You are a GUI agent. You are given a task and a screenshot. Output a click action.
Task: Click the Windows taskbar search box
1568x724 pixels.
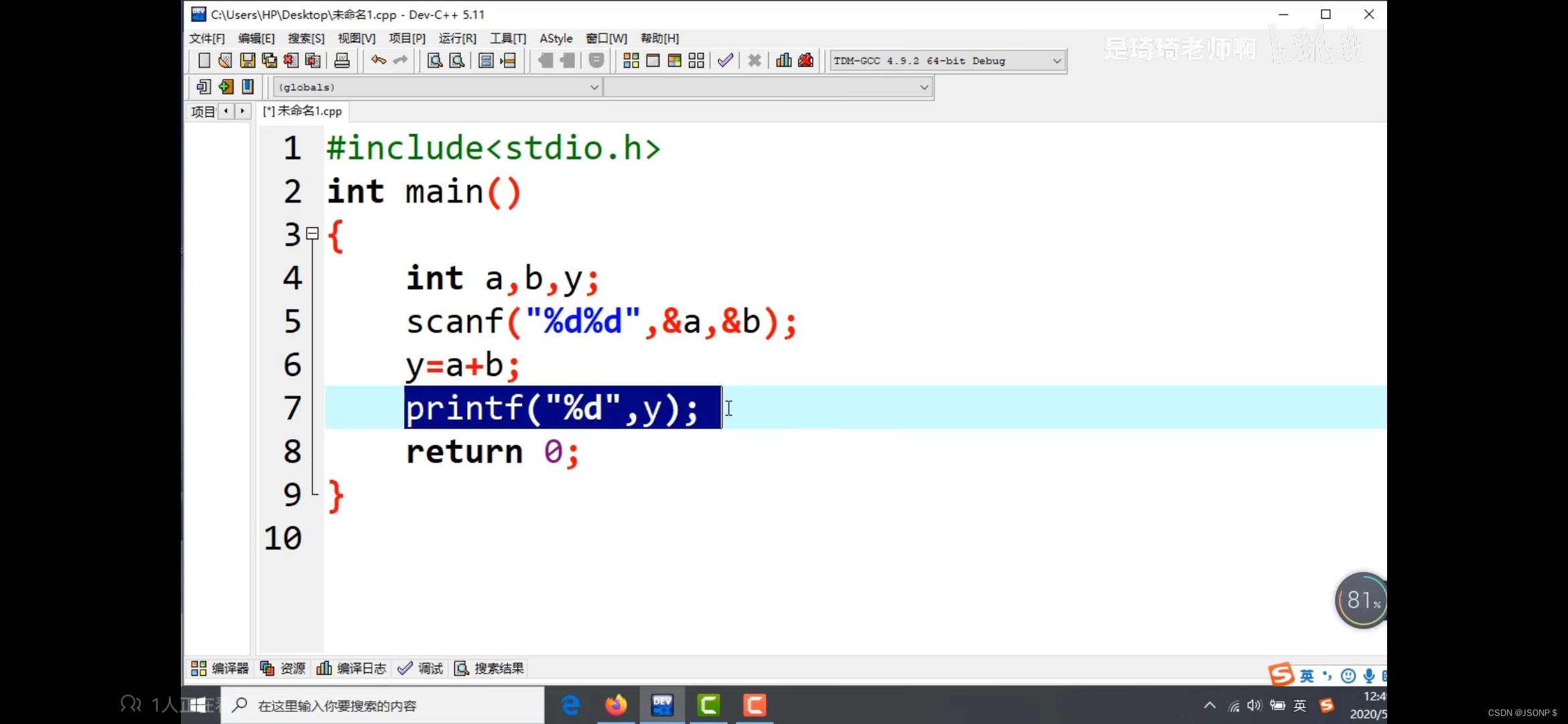coord(382,705)
